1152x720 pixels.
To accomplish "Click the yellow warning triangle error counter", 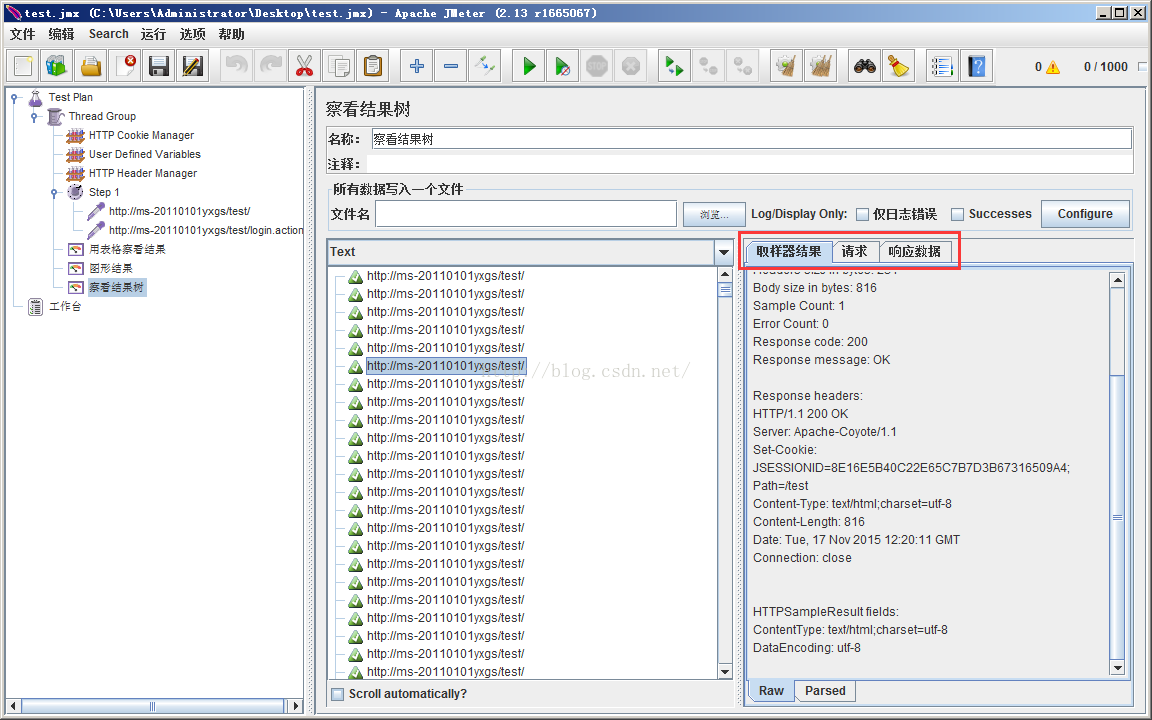I will pos(1053,67).
